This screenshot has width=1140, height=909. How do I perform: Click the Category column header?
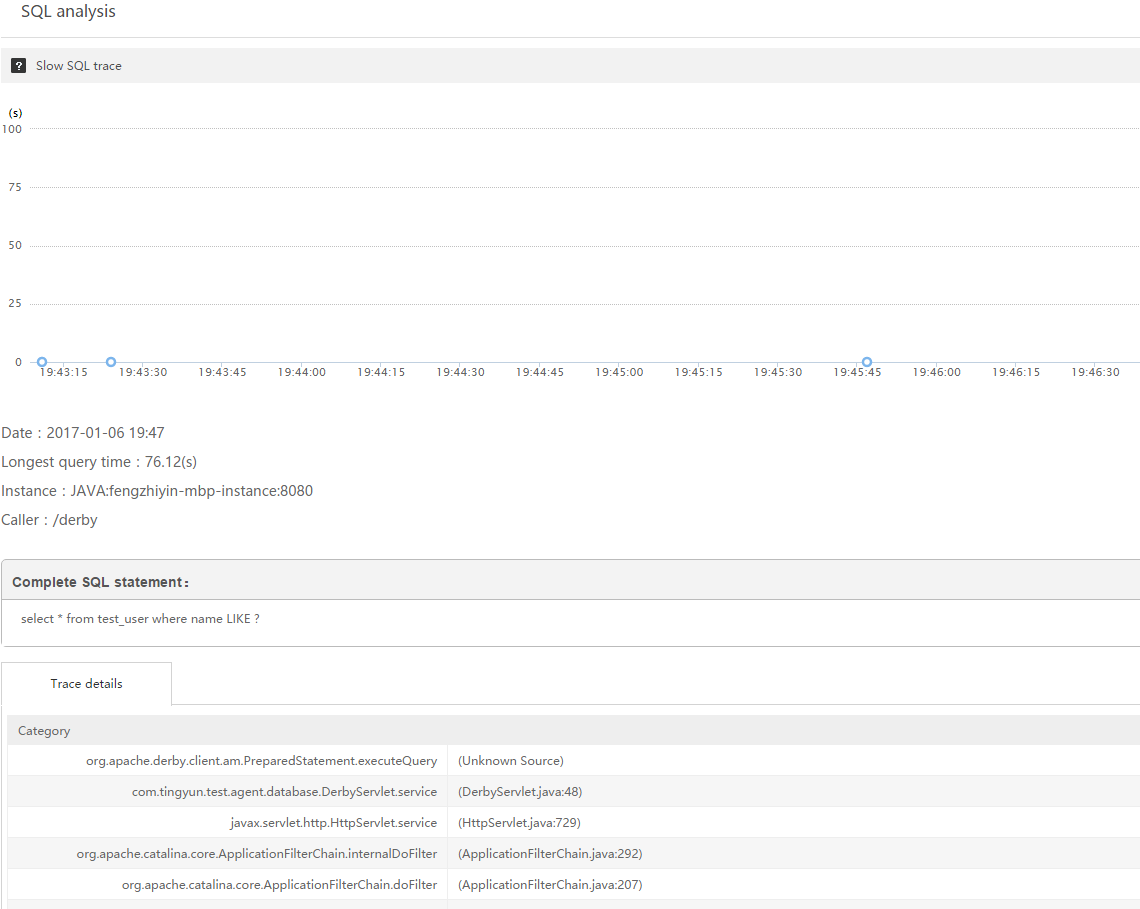pyautogui.click(x=44, y=731)
